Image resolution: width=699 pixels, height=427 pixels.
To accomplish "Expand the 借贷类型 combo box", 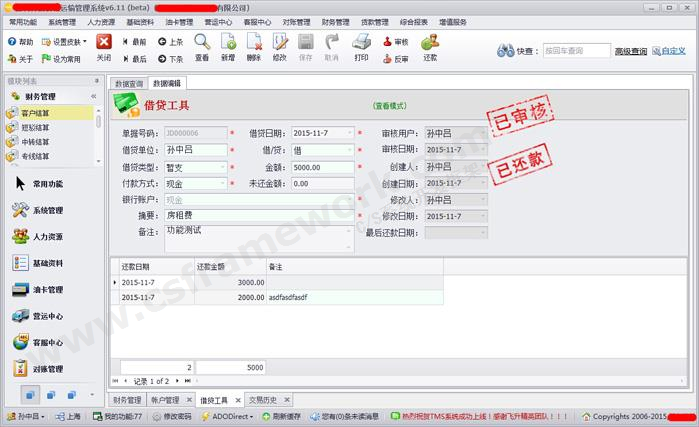I will tap(224, 167).
